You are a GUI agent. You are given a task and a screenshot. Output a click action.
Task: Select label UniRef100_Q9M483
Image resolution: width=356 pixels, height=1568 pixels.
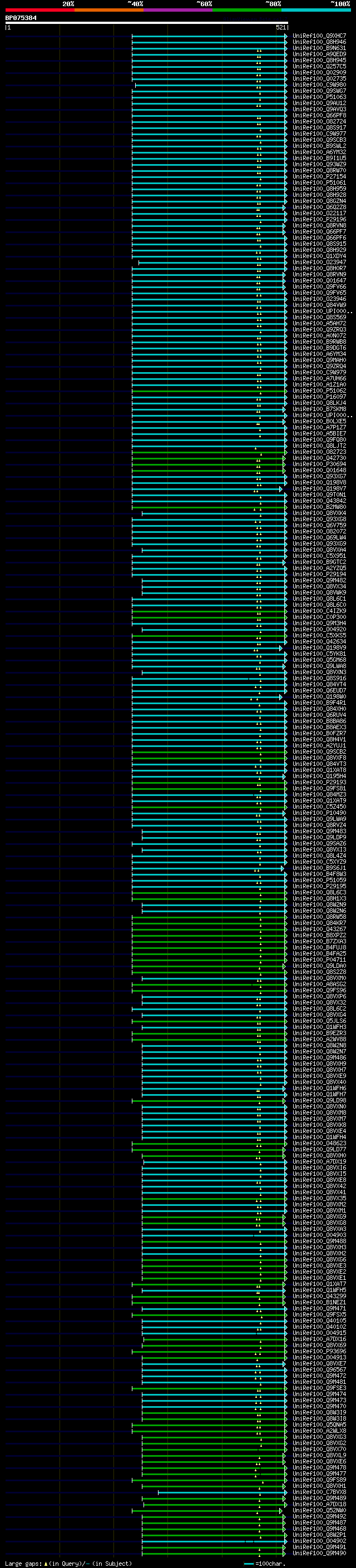coord(319,832)
